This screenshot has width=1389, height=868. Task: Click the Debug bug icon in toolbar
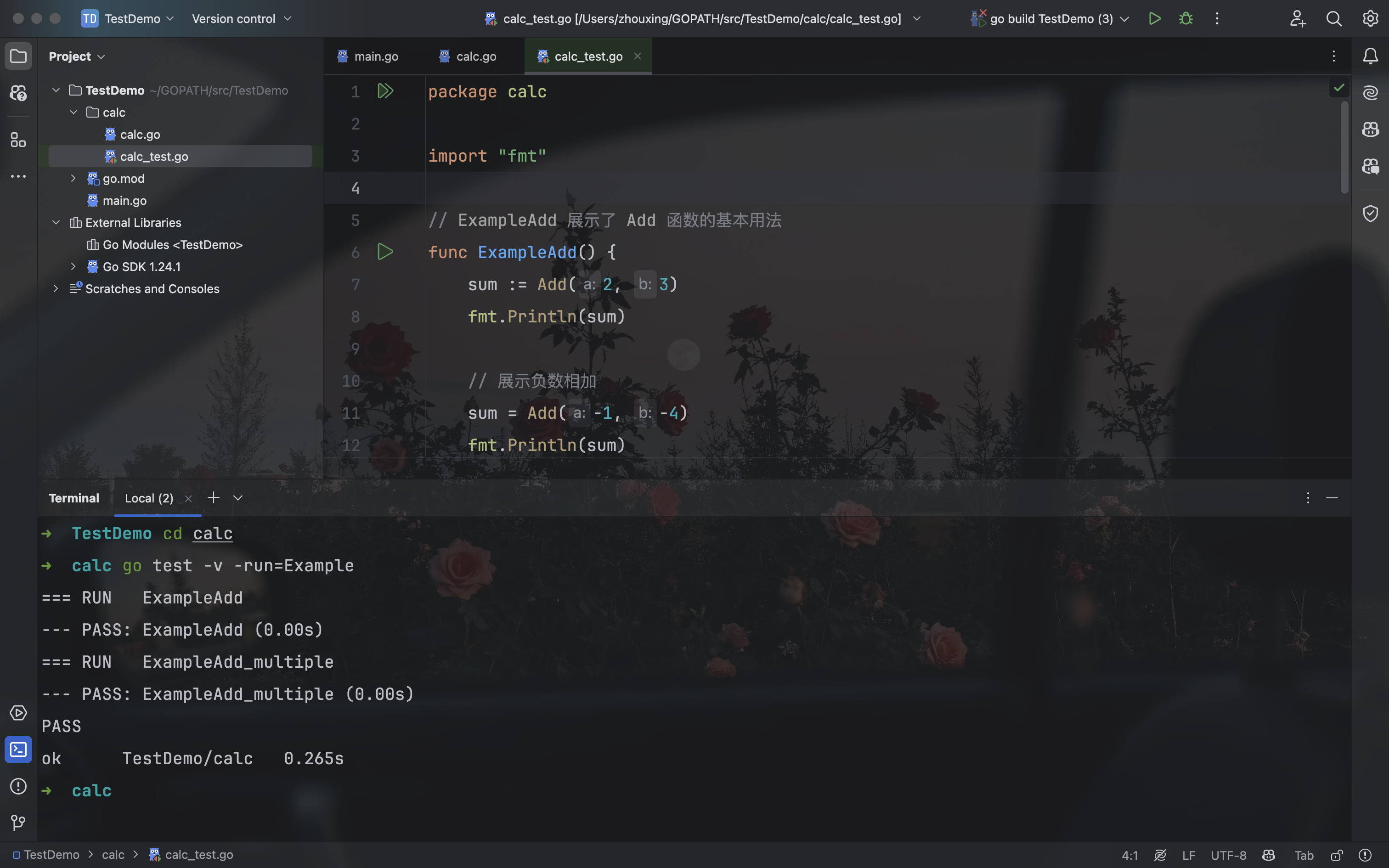[x=1186, y=18]
